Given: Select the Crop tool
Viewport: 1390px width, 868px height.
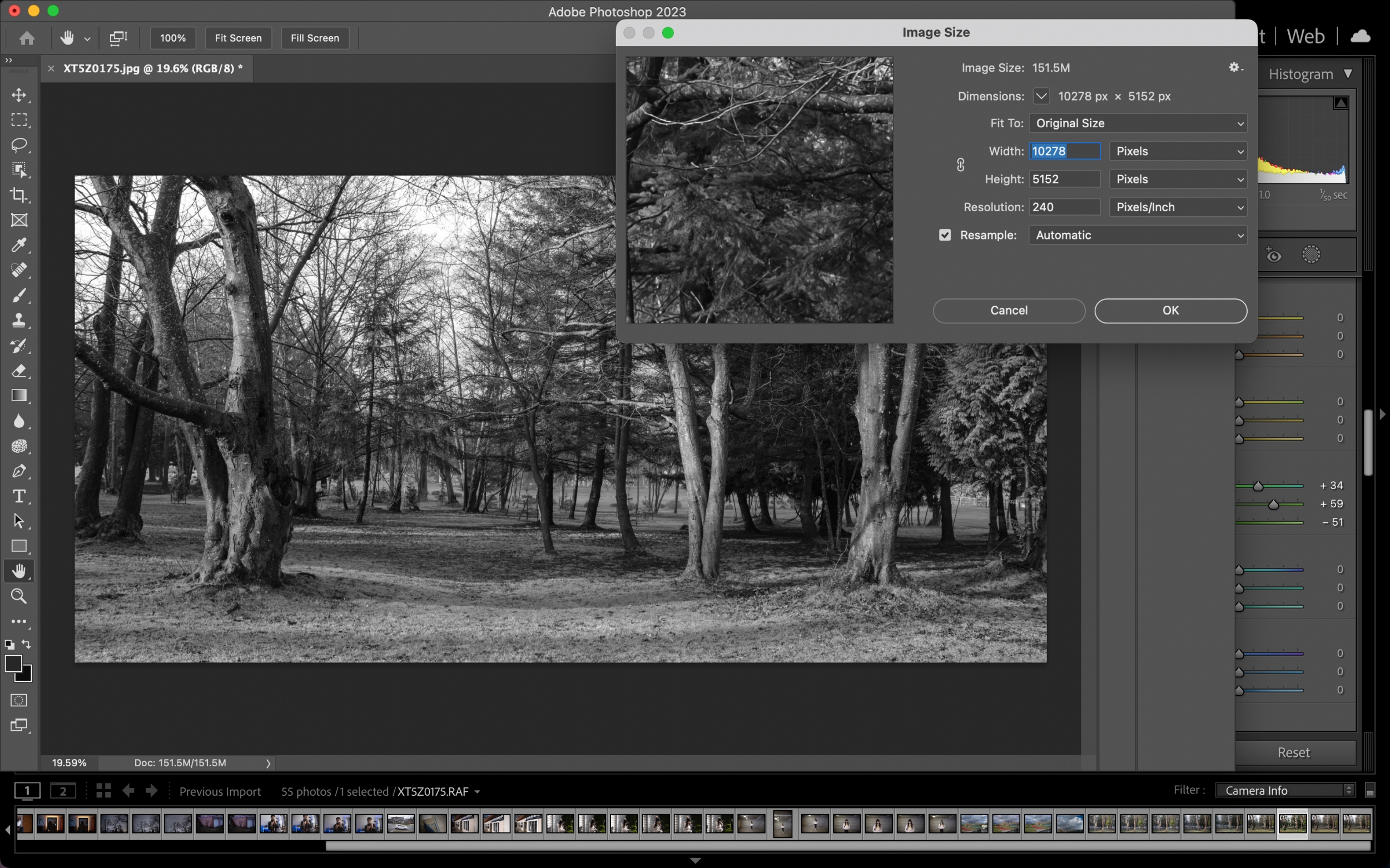Looking at the screenshot, I should pos(19,195).
